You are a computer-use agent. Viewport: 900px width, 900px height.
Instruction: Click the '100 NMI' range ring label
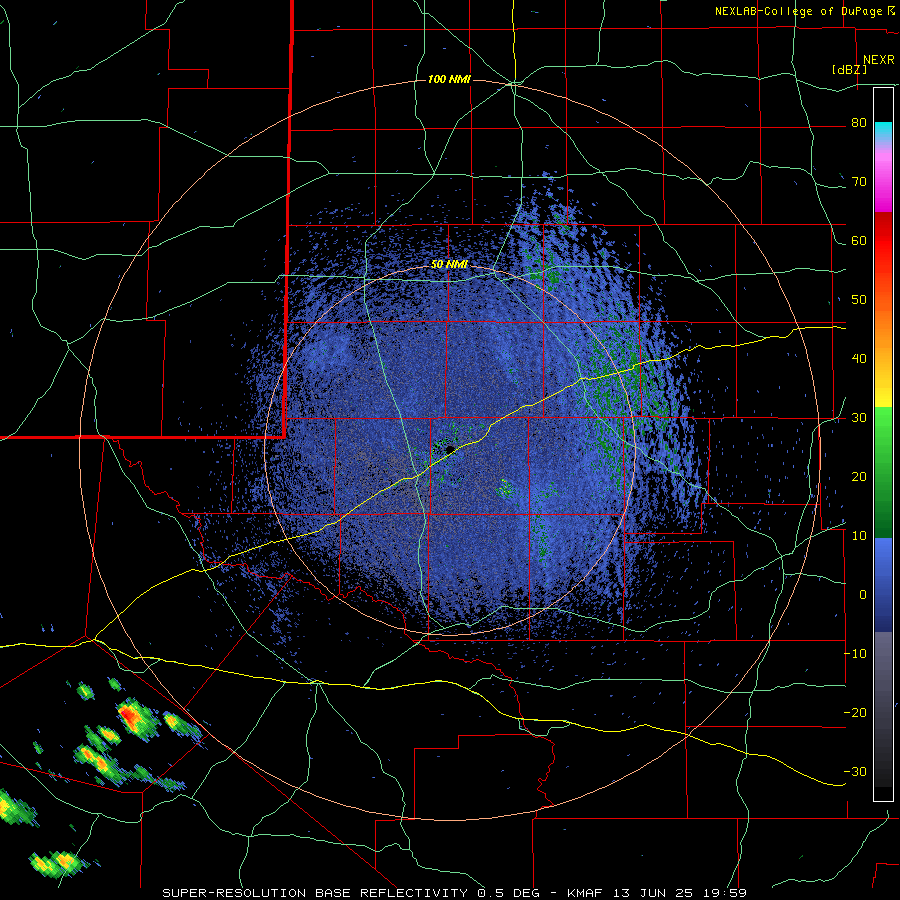coord(449,79)
